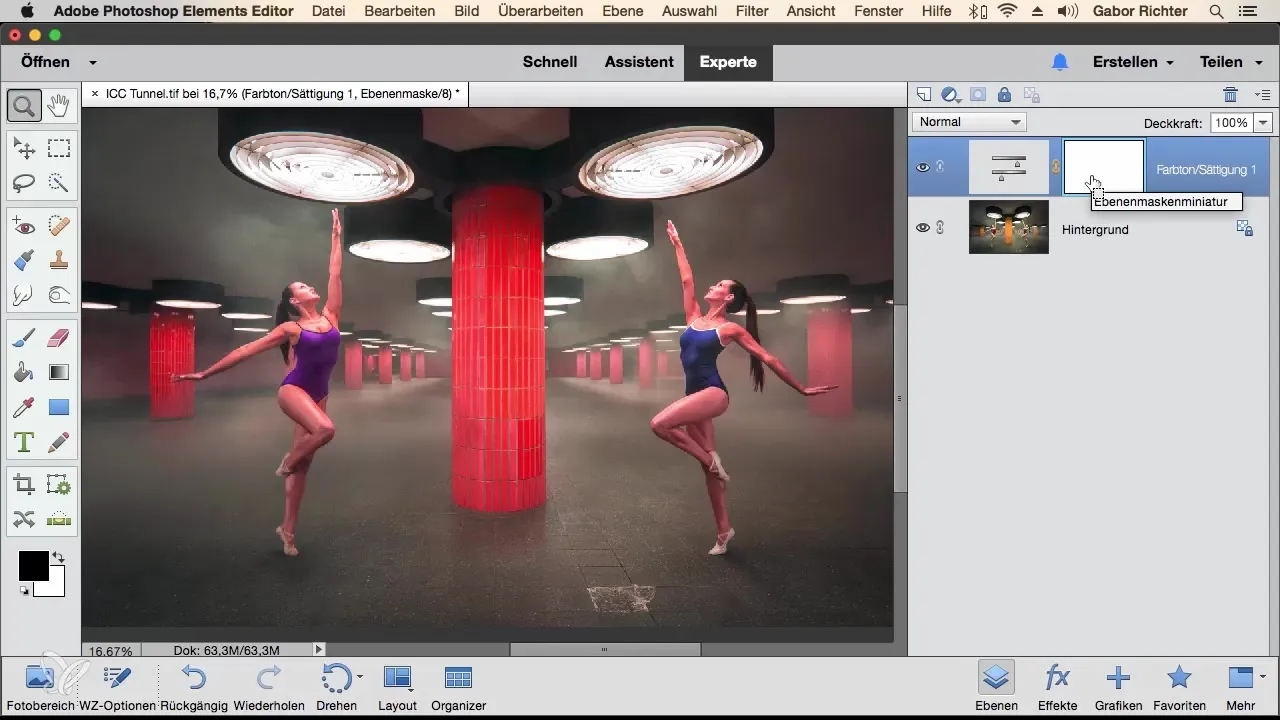
Task: Toggle the WZ-Optionen tool options panel
Action: [x=118, y=687]
